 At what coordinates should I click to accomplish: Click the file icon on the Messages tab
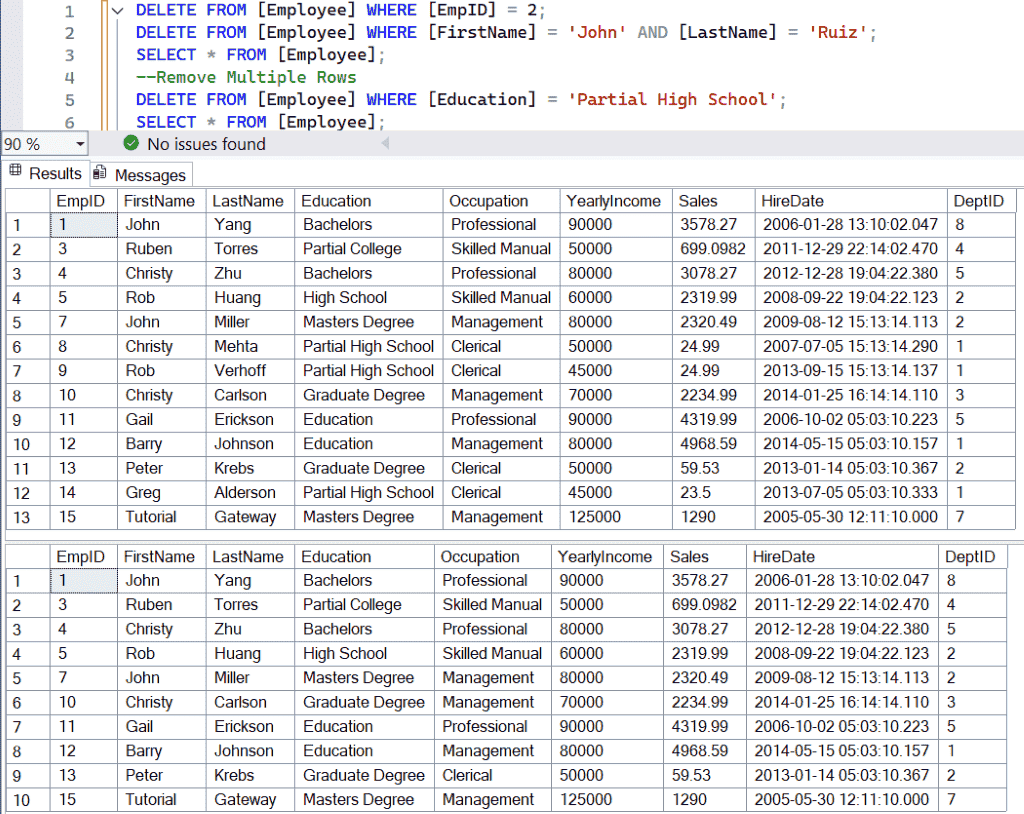pyautogui.click(x=98, y=173)
